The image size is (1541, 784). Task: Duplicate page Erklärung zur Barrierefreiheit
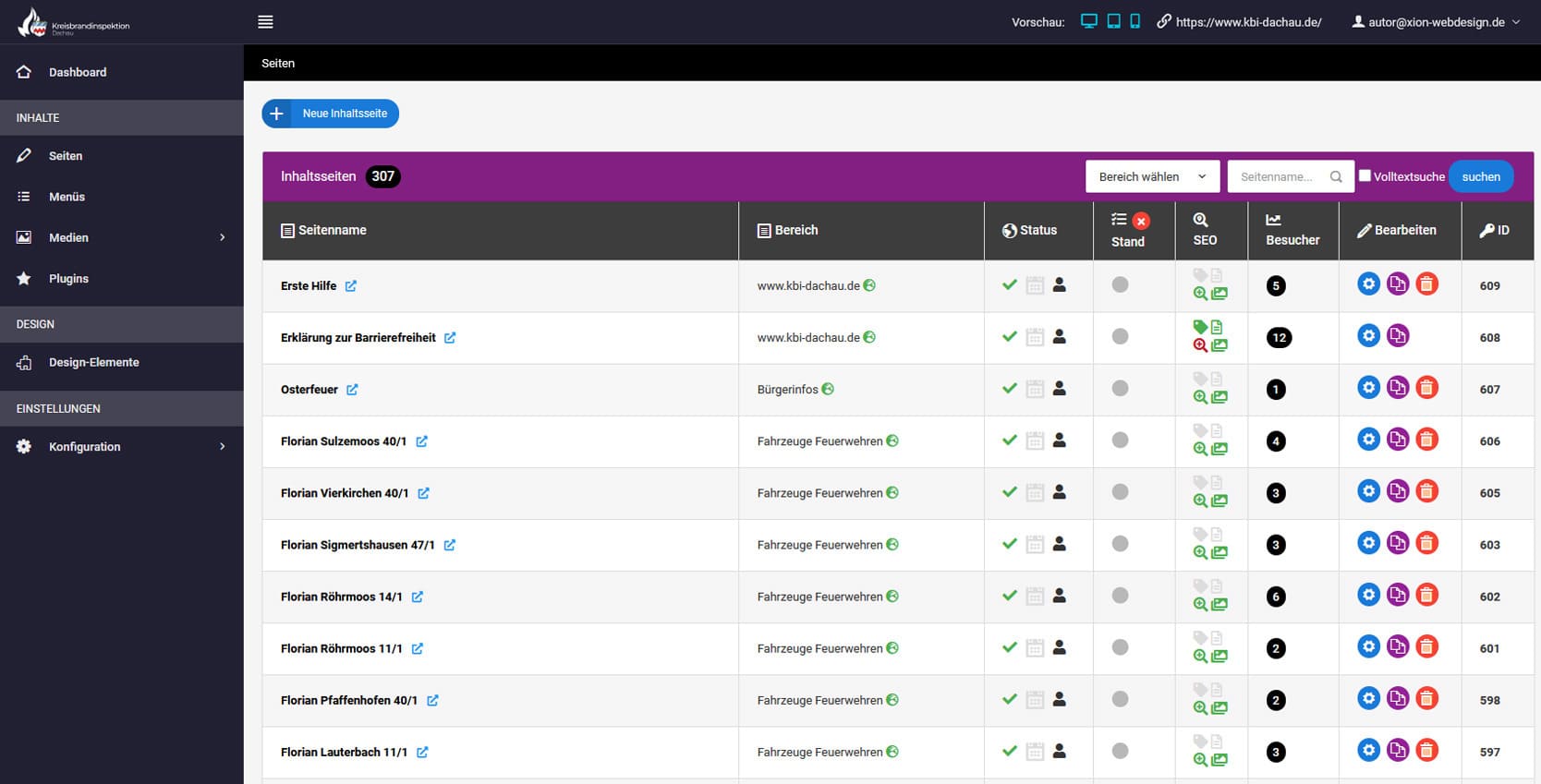point(1398,336)
